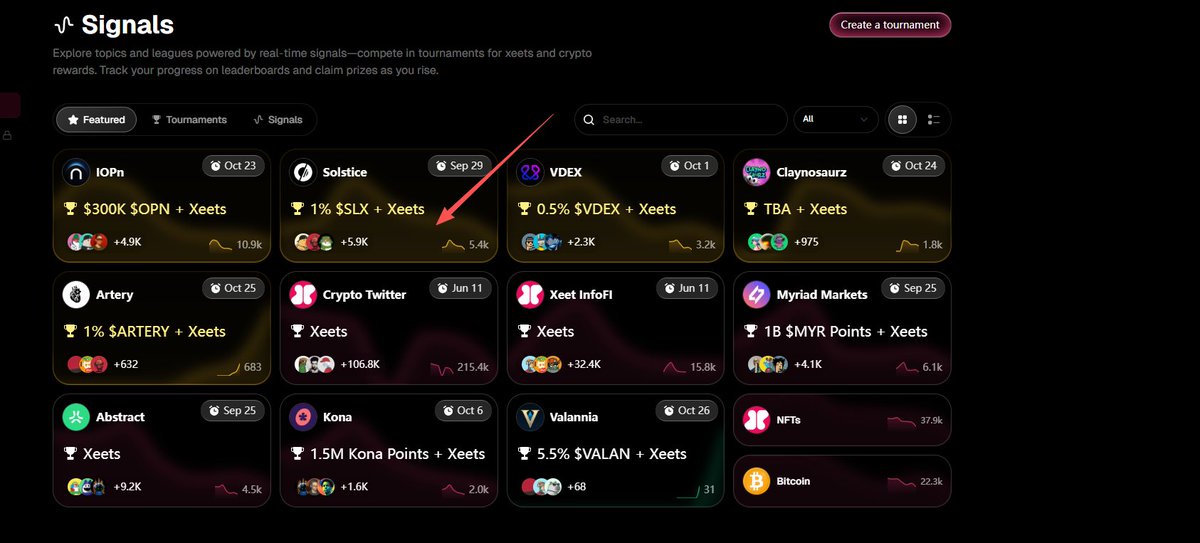Click the Artery heart logo icon
The height and width of the screenshot is (543, 1200).
[76, 295]
